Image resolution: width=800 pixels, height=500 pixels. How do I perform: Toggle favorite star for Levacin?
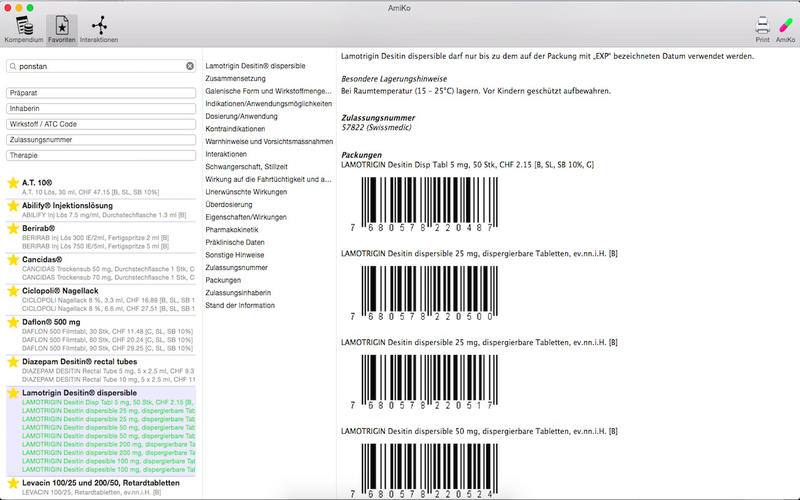pos(13,483)
